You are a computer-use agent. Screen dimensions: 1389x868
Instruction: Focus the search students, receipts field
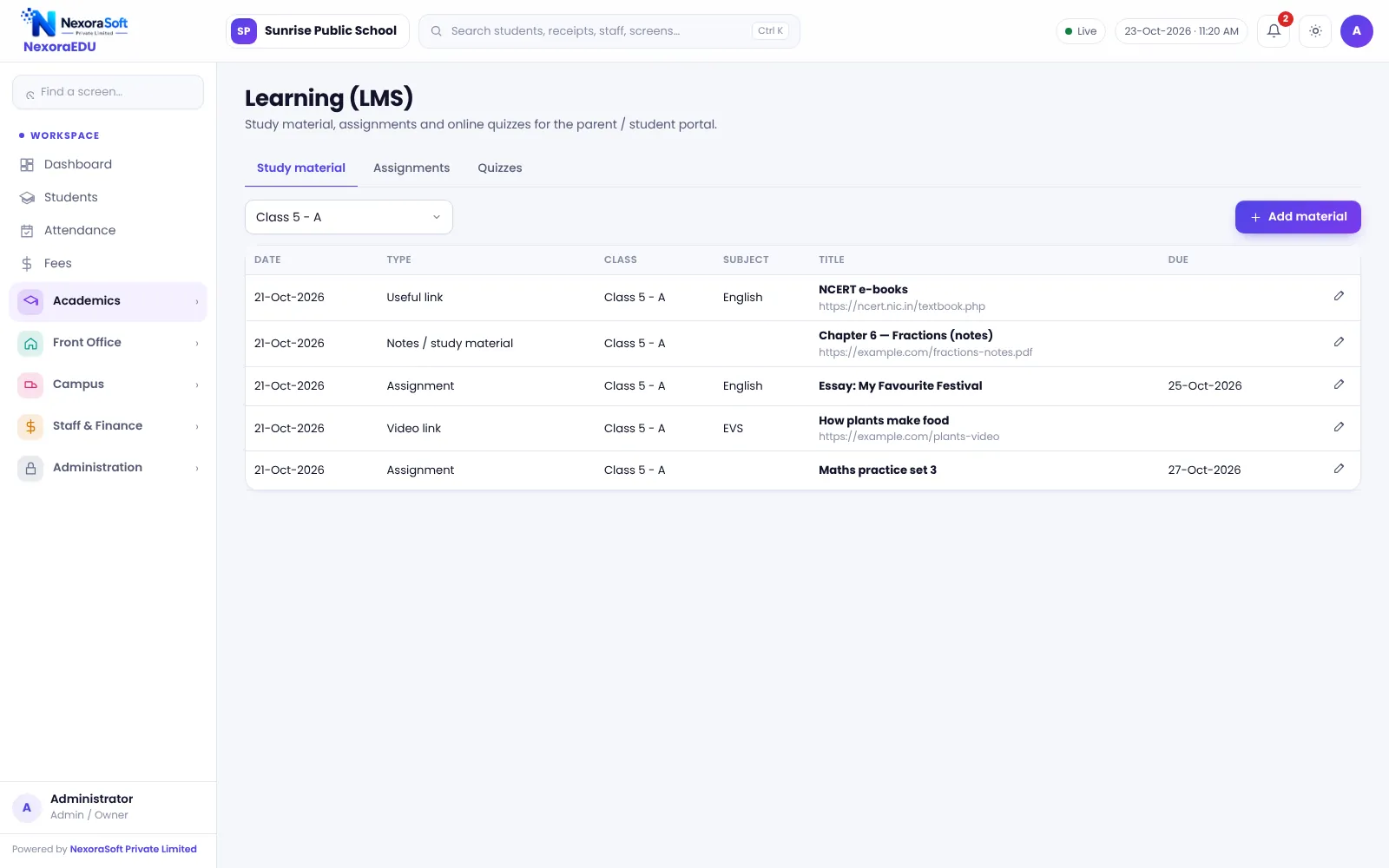(609, 31)
